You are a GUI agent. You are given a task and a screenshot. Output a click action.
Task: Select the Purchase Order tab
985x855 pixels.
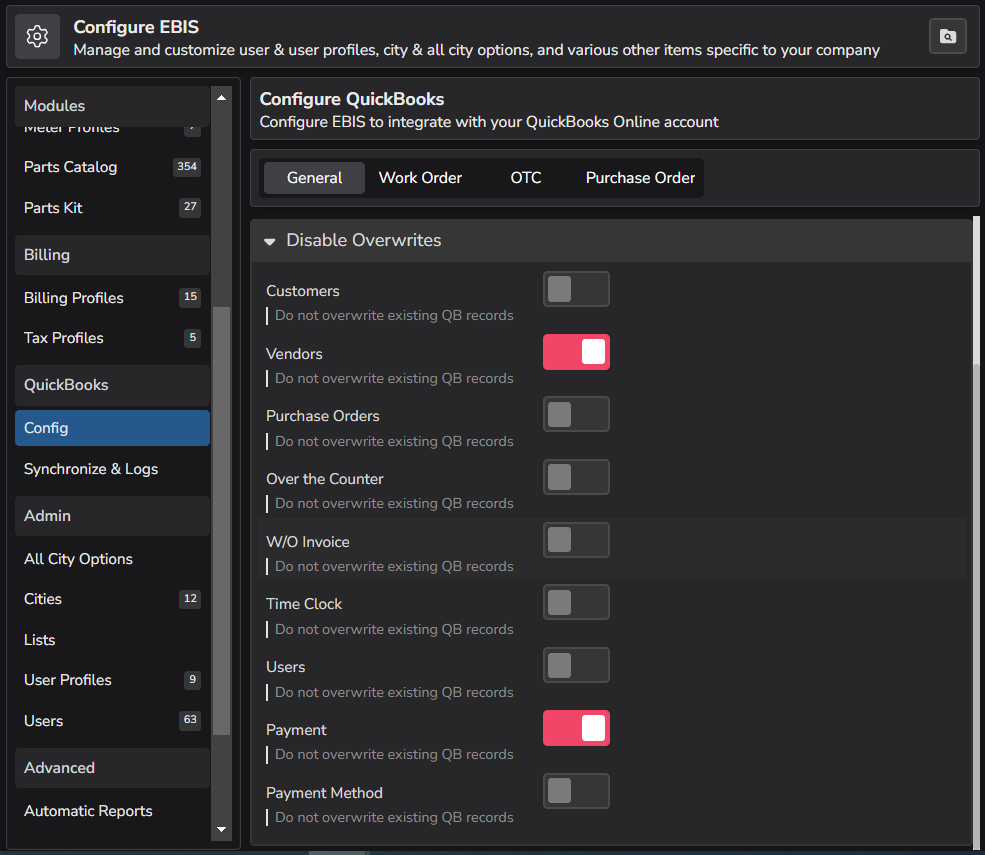[640, 177]
